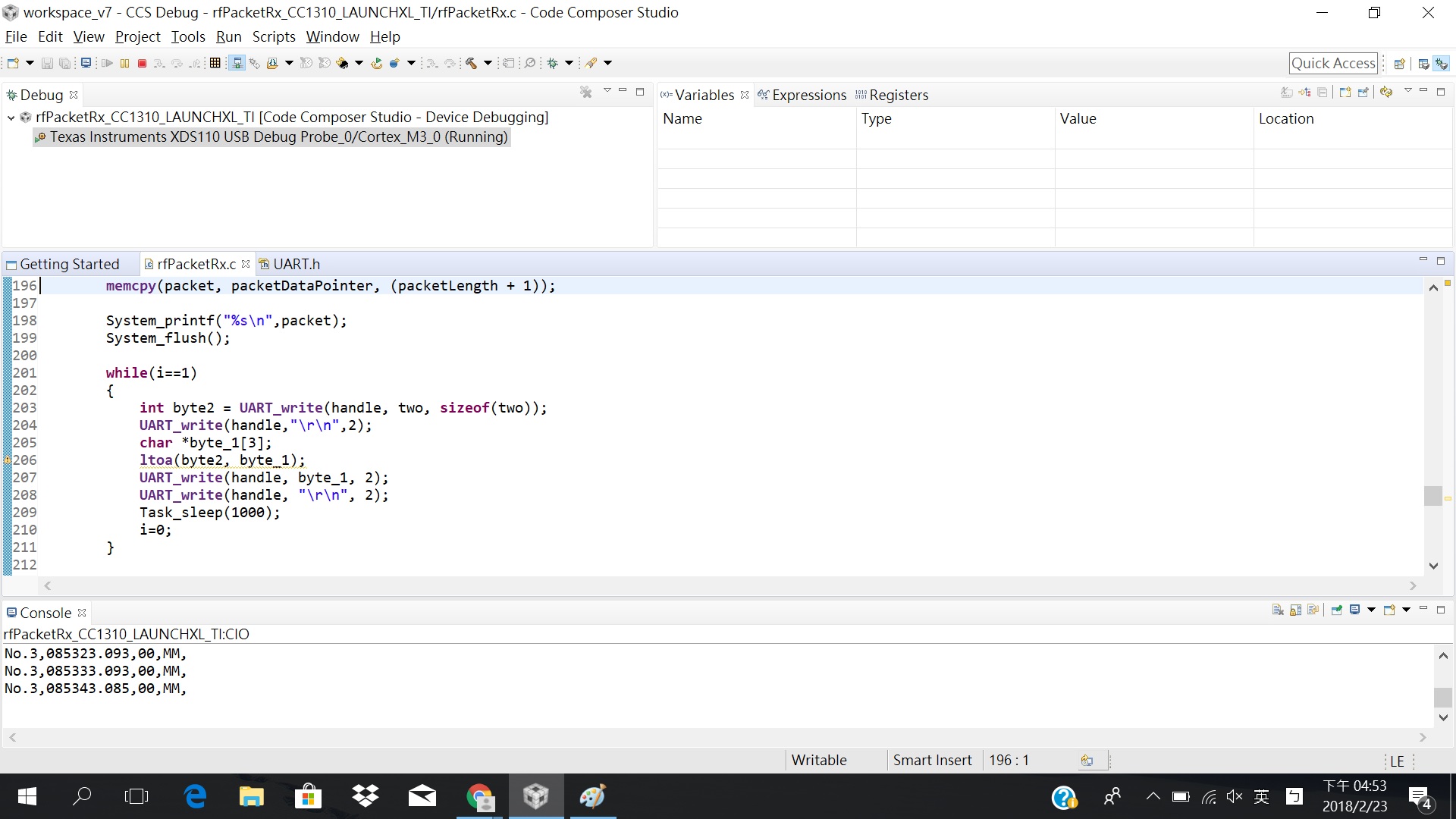1456x819 pixels.
Task: Click the editor vertical scrollbar thumb
Action: (x=1433, y=495)
